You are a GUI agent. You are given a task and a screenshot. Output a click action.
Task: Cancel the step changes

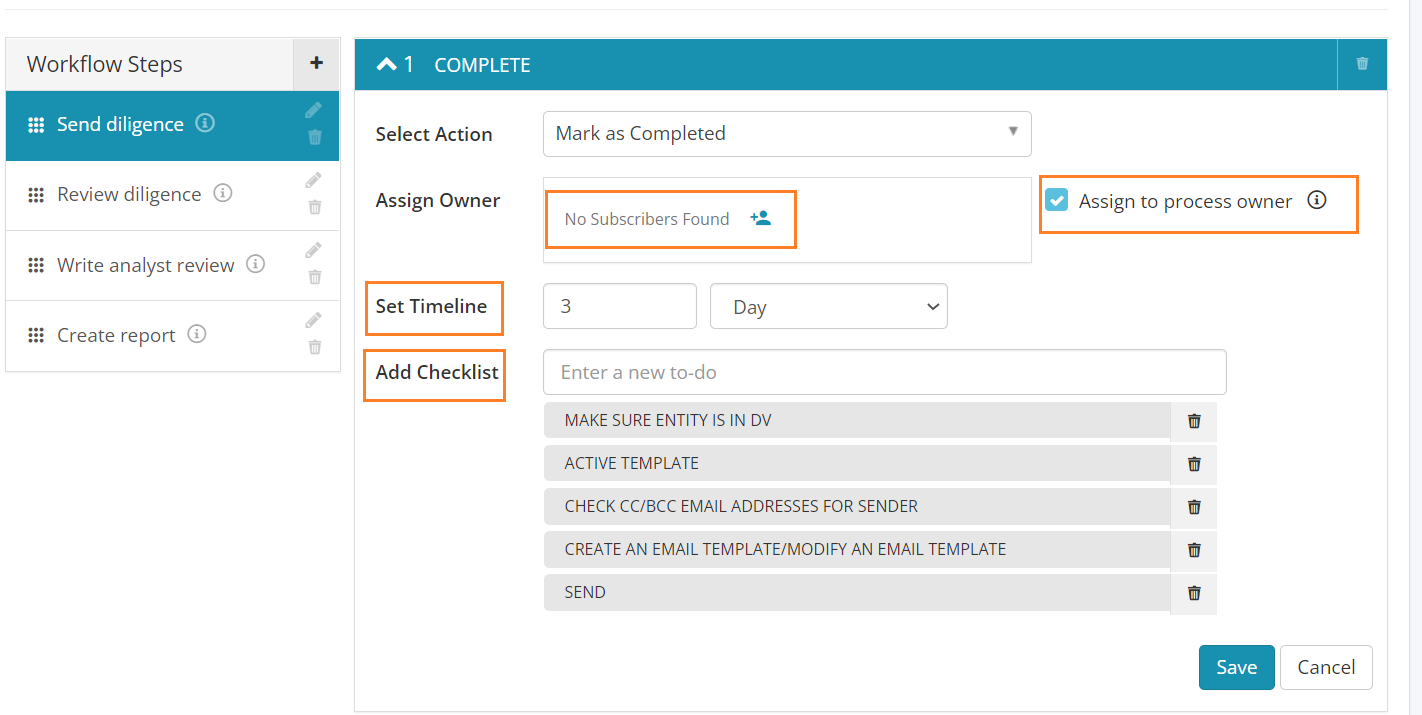point(1326,667)
